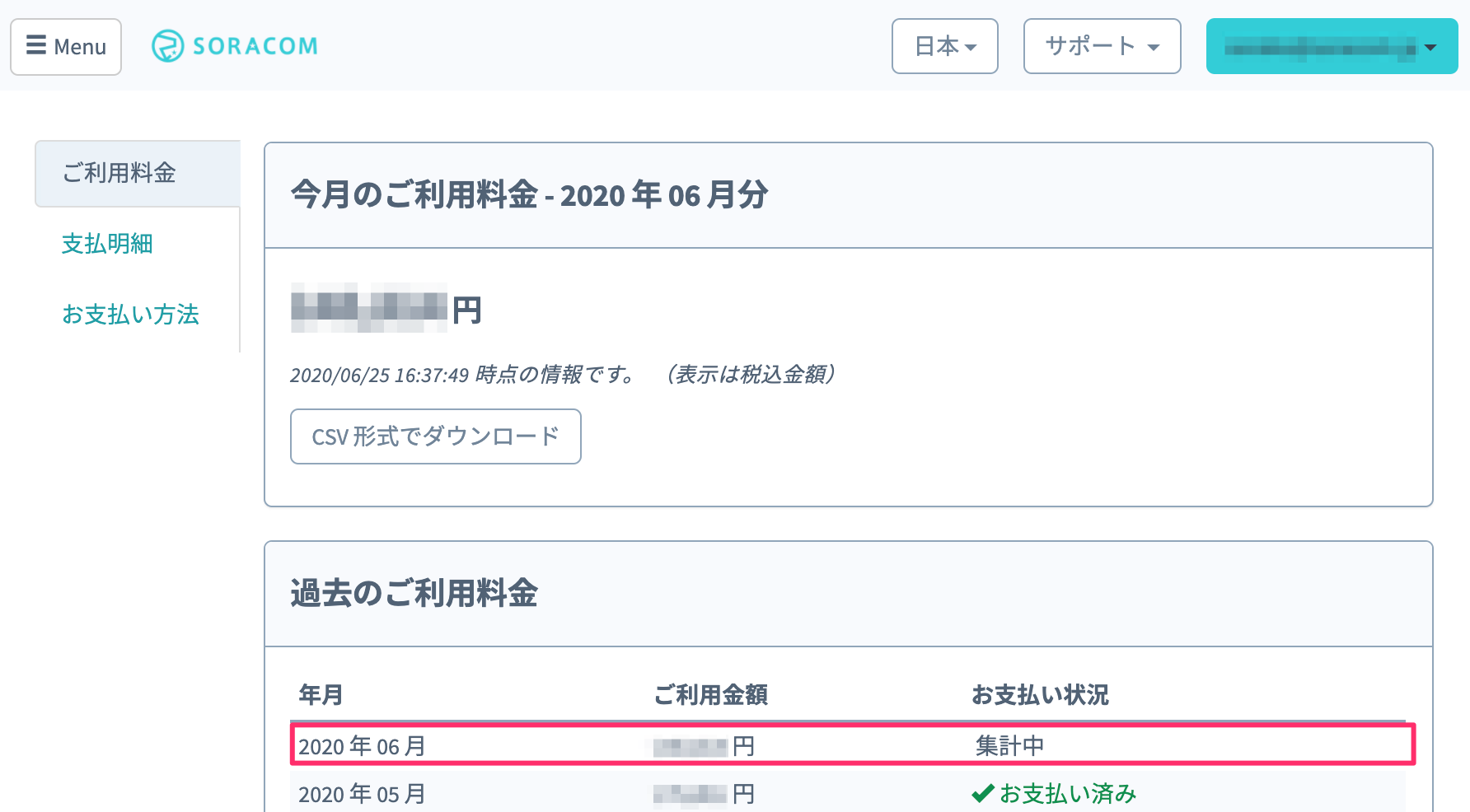Screen dimensions: 1470x812
Task: Download usage charges with the CSV 形式でダウンロード button
Action: click(x=435, y=436)
